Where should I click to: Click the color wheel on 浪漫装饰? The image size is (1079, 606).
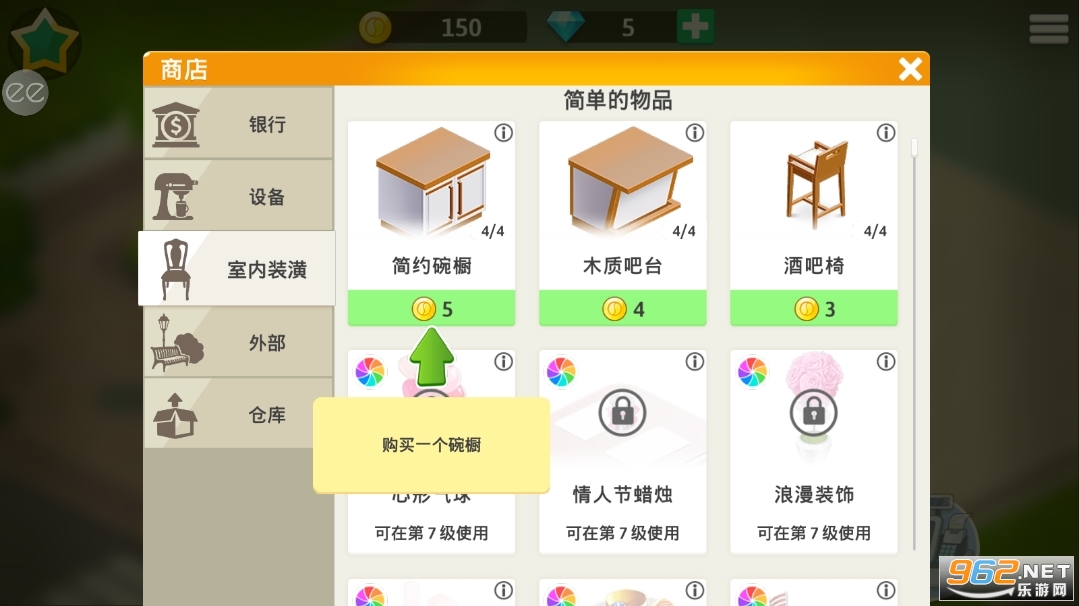(752, 372)
